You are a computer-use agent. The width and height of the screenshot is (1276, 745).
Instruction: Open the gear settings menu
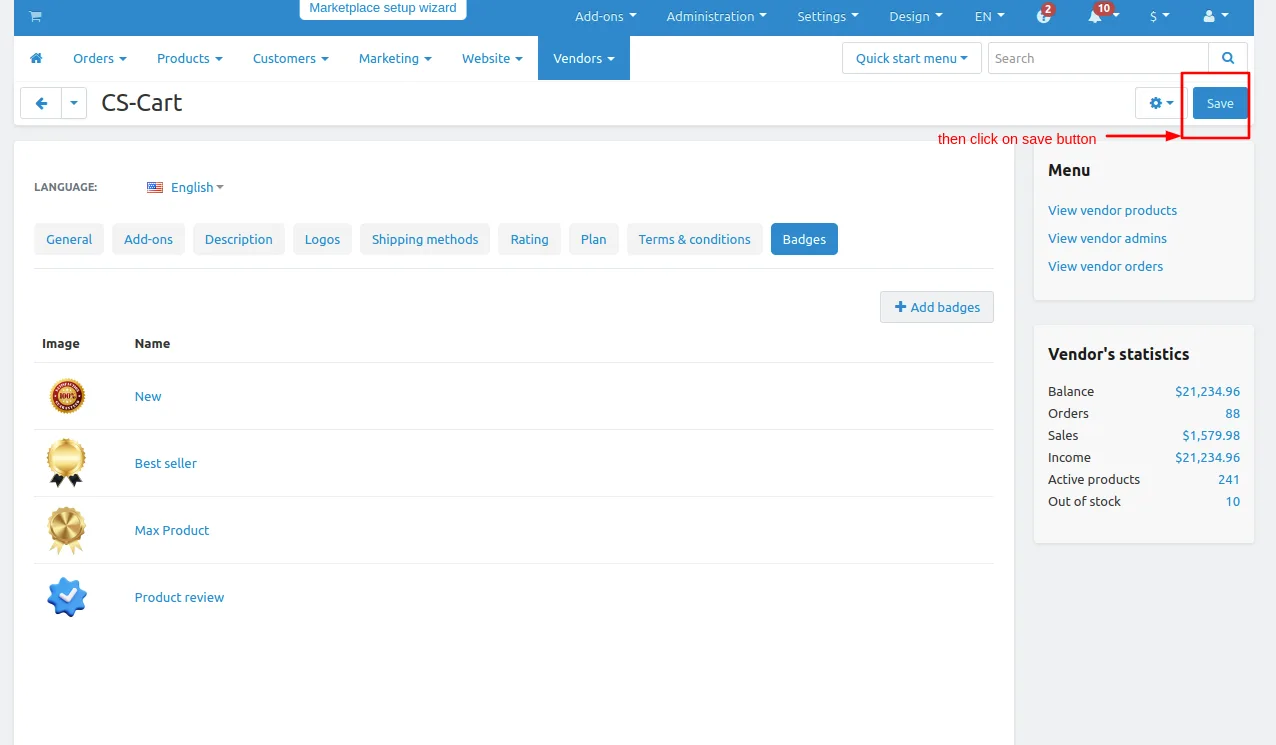coord(1161,103)
